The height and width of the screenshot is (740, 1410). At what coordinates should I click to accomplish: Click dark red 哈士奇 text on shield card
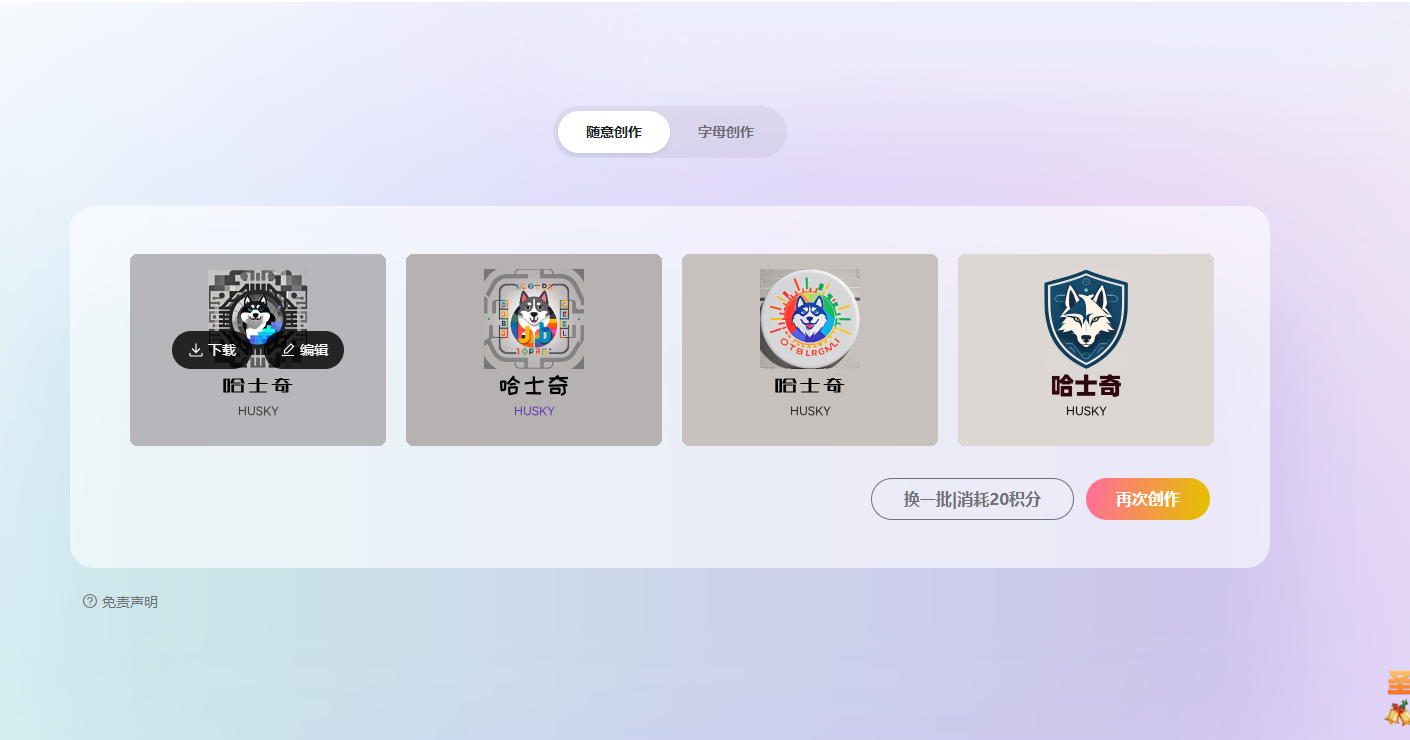pyautogui.click(x=1086, y=385)
